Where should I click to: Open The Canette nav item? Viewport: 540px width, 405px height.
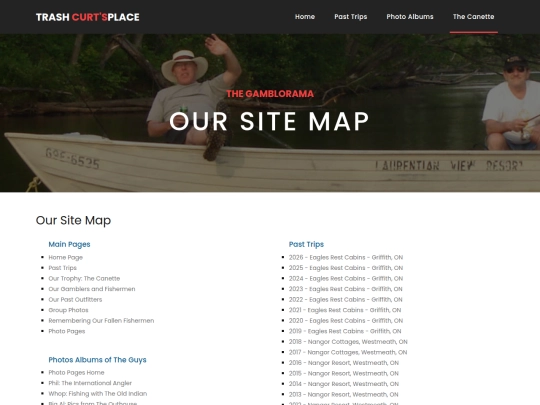point(474,17)
